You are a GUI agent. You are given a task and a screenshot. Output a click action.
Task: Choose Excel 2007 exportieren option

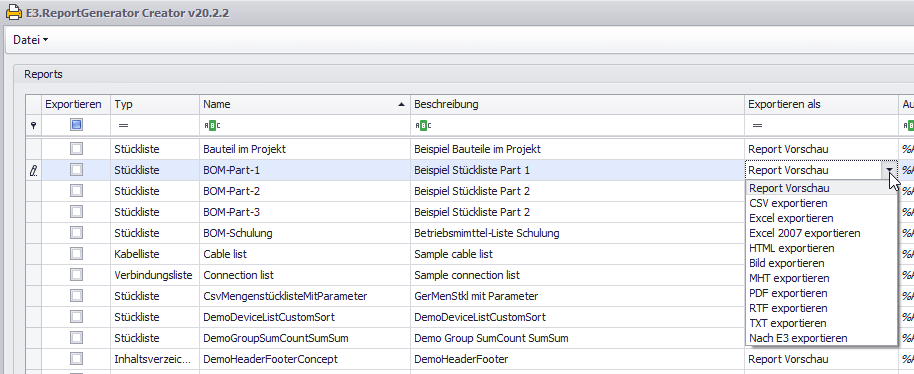(x=804, y=233)
